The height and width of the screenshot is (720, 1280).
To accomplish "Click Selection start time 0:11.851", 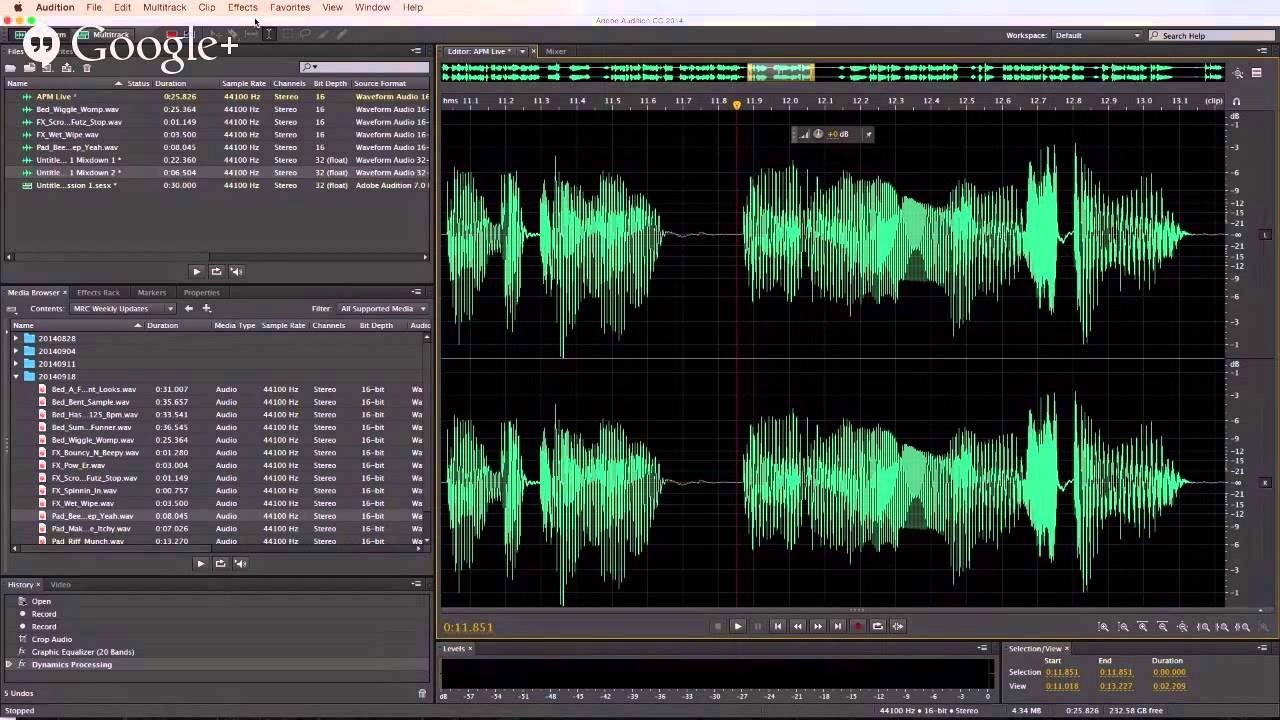I will point(1061,673).
